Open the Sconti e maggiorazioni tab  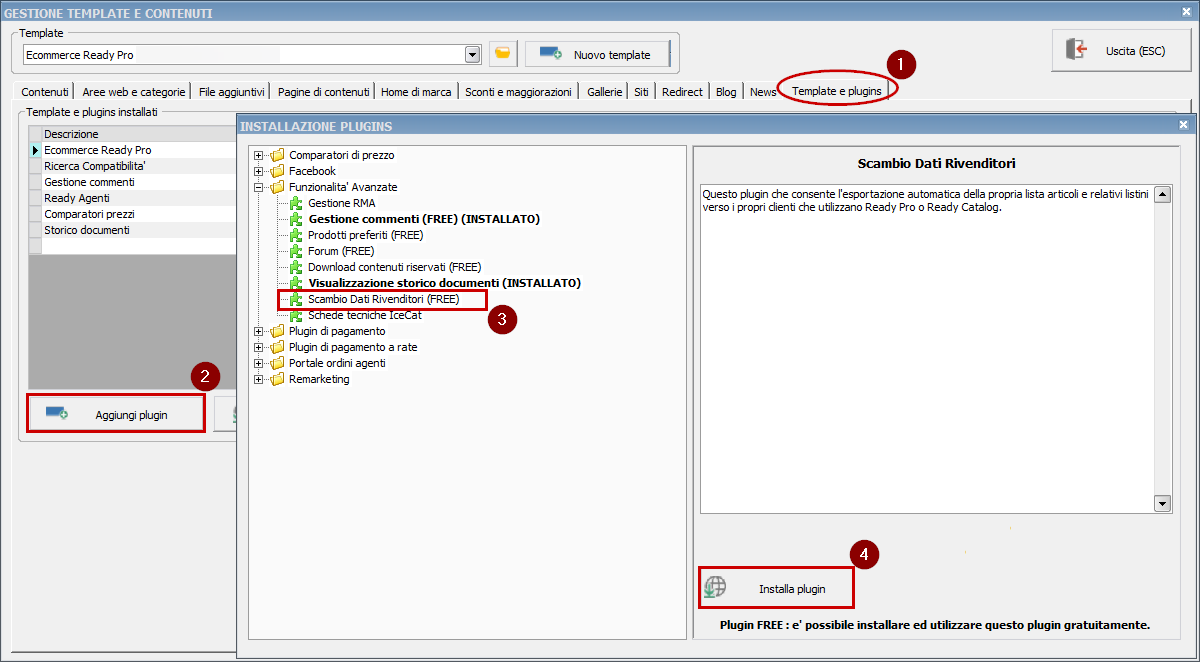[518, 92]
